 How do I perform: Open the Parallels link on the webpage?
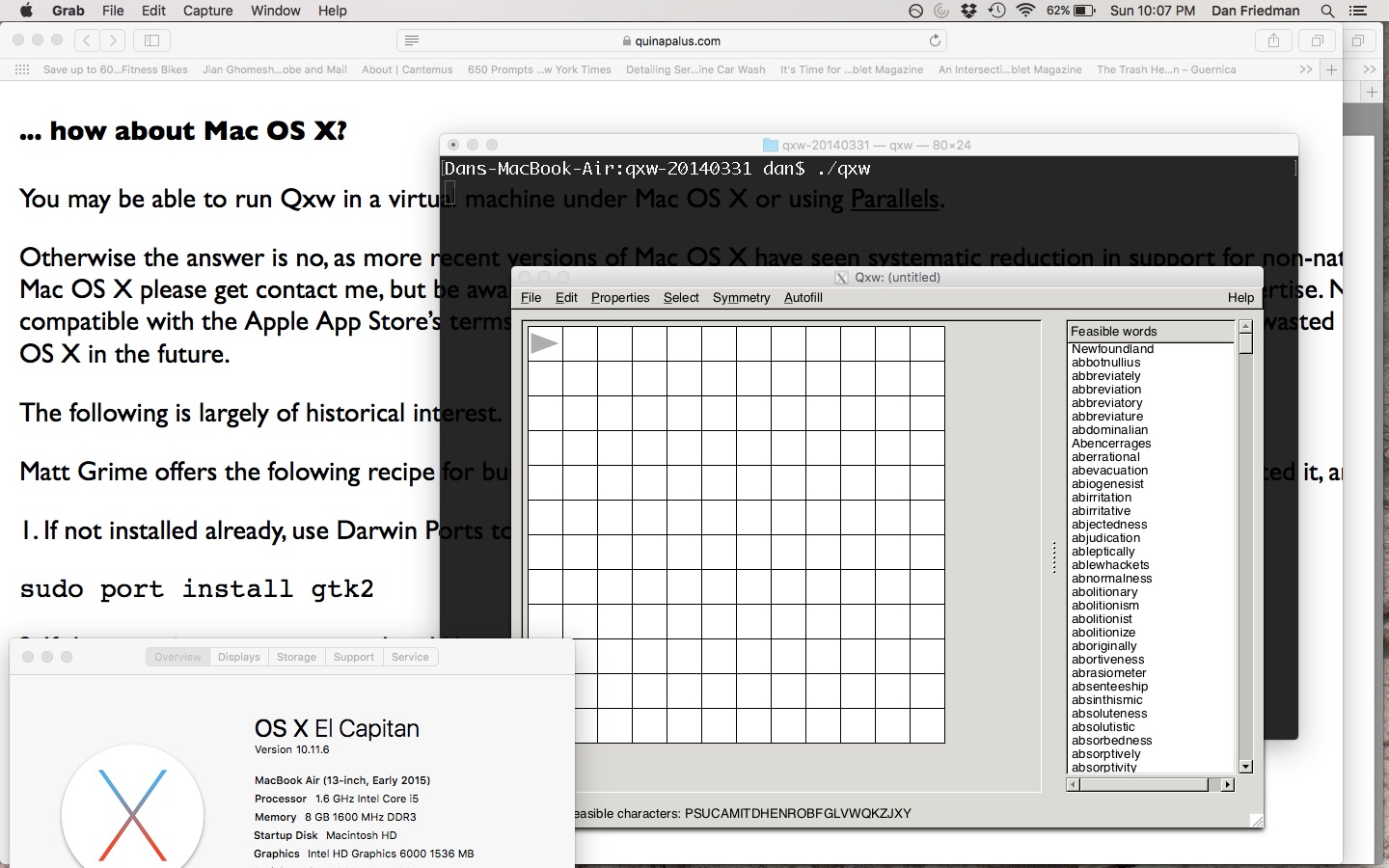(x=894, y=199)
